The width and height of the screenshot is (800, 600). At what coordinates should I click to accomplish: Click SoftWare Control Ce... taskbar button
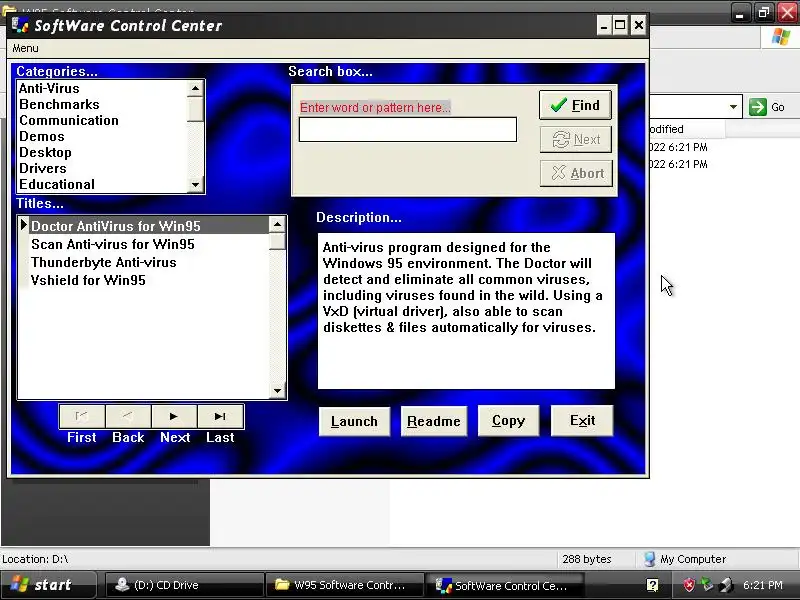pyautogui.click(x=505, y=586)
